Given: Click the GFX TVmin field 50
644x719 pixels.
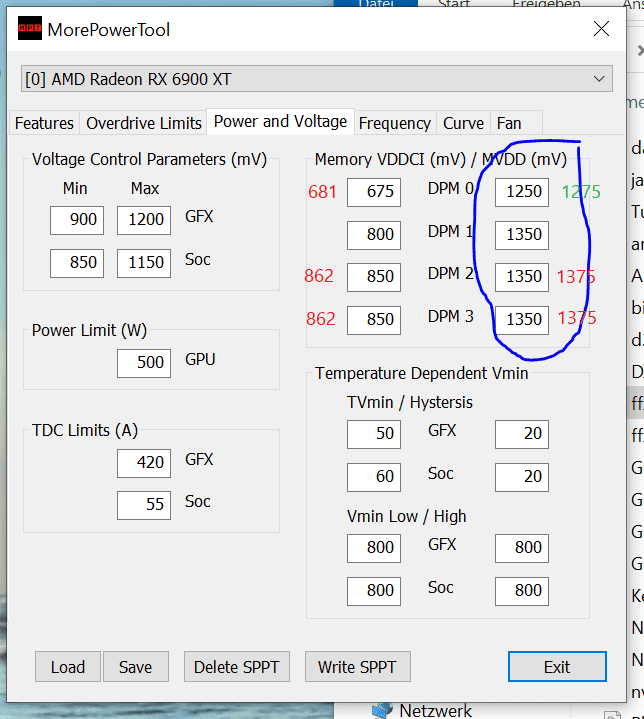Looking at the screenshot, I should 374,434.
